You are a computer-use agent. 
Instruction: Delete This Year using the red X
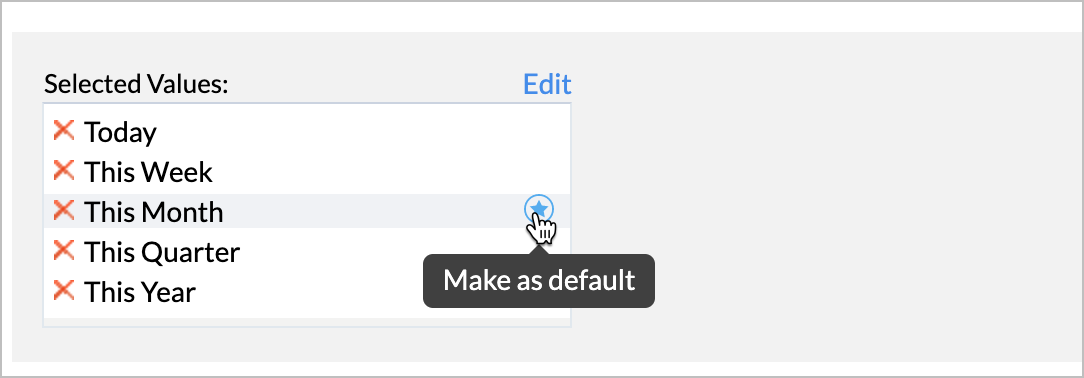point(64,290)
